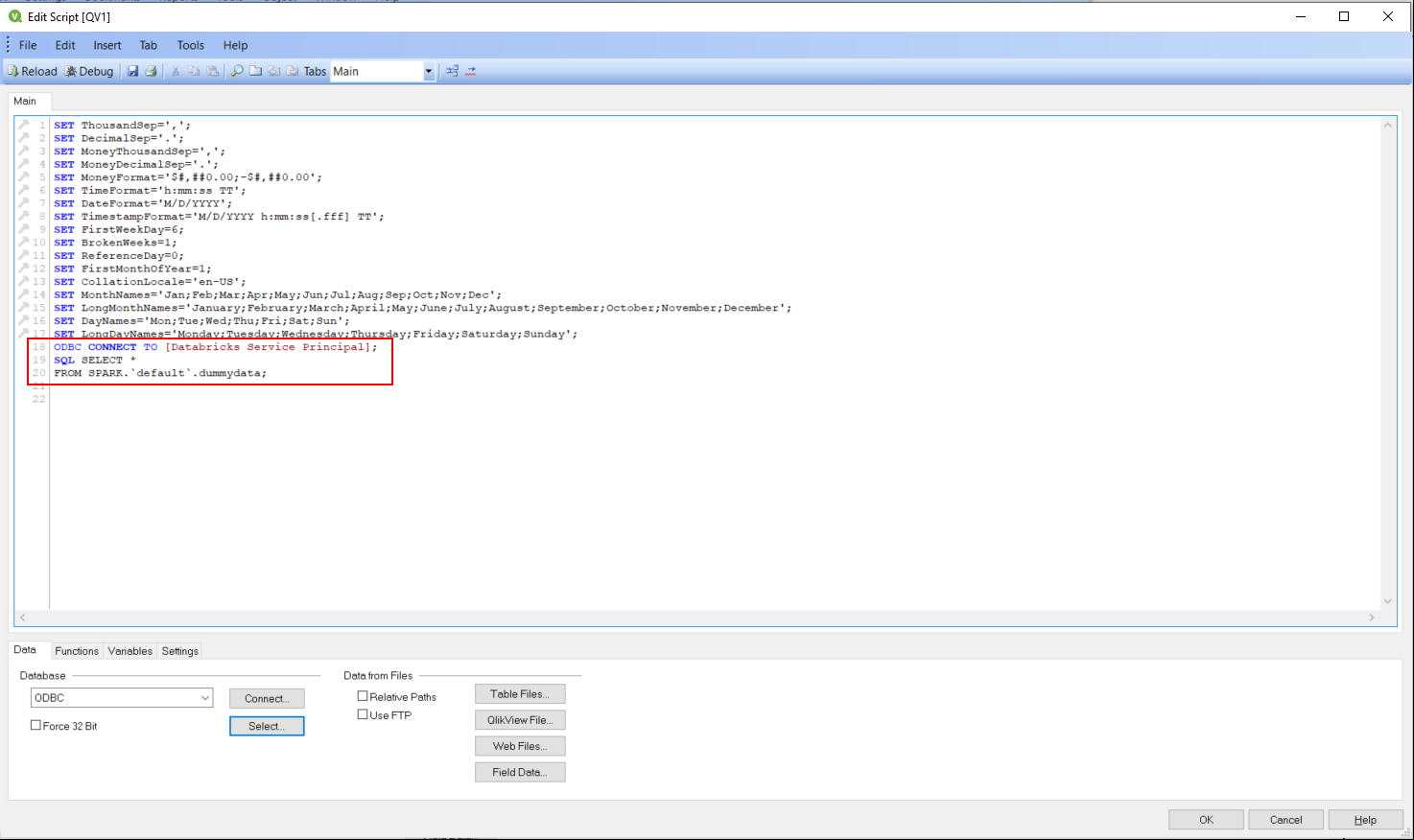Add a new tab using the folder icon
The height and width of the screenshot is (840, 1414).
click(256, 71)
